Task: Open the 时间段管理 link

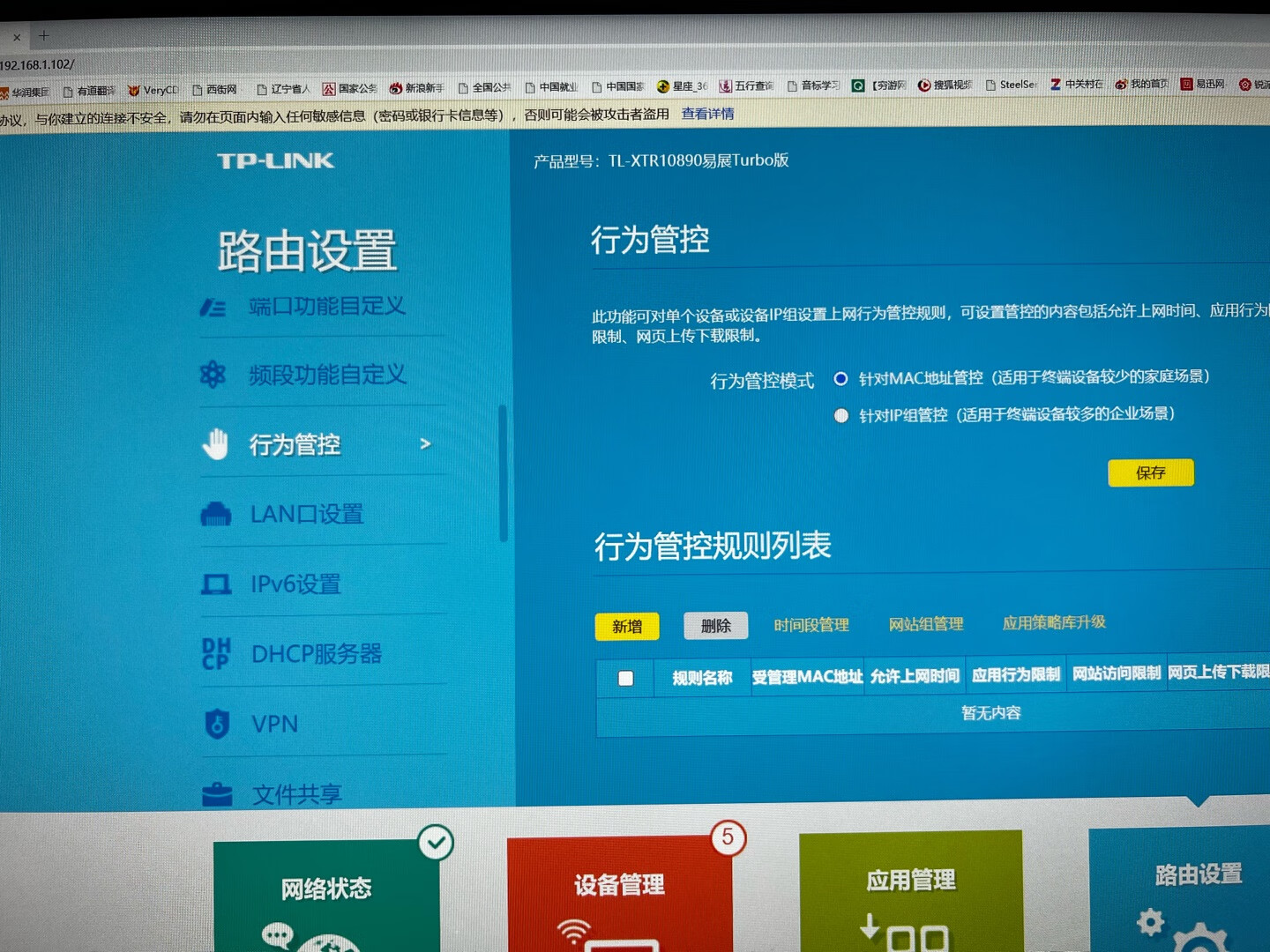Action: [x=811, y=625]
